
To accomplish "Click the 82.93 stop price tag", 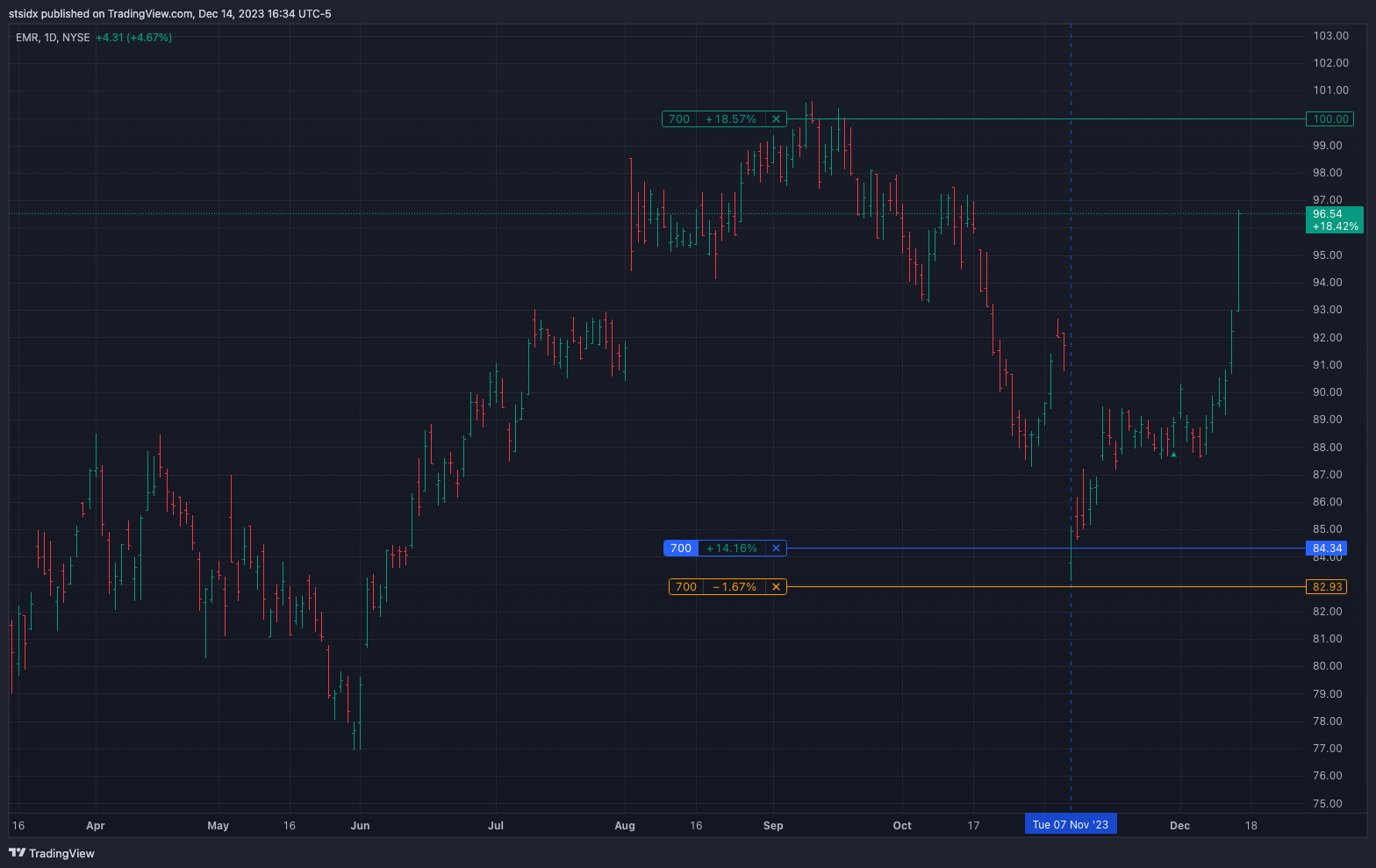I will (1327, 587).
